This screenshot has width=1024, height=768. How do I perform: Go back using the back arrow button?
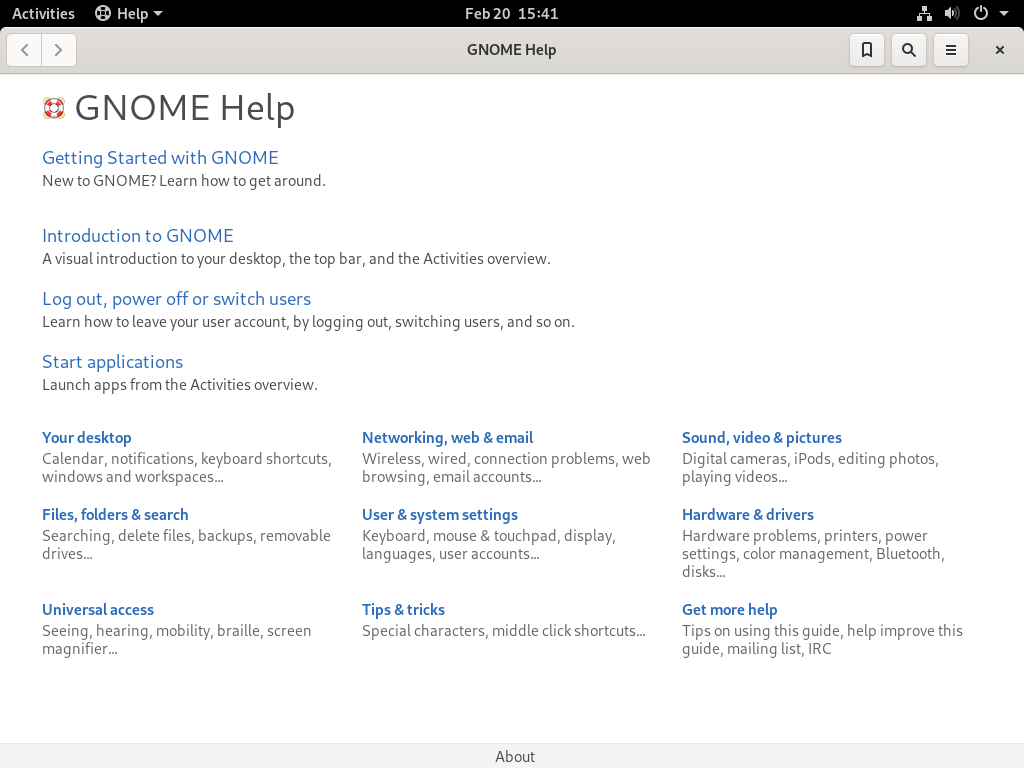[25, 50]
